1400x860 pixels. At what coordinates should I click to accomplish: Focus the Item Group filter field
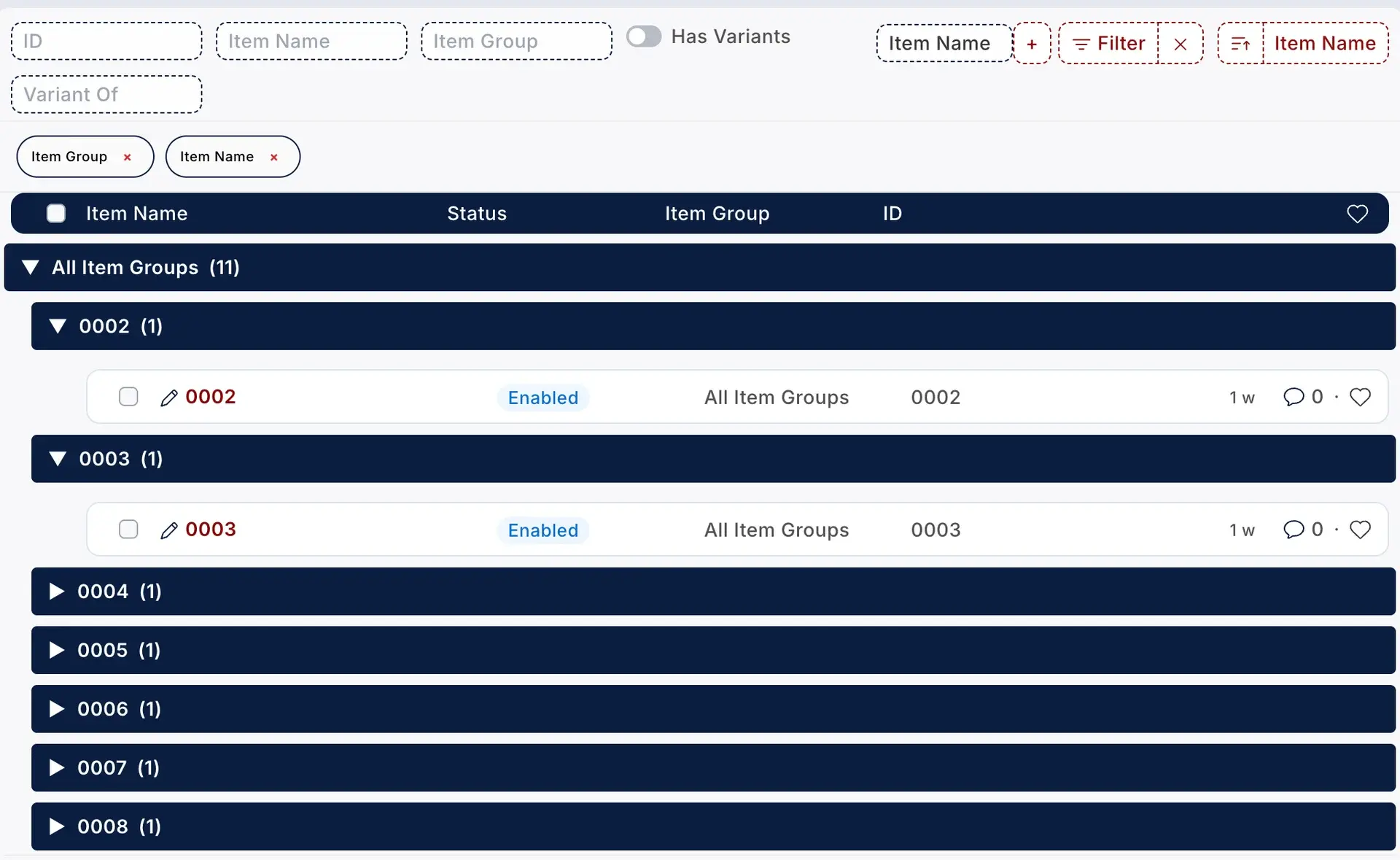click(x=516, y=41)
